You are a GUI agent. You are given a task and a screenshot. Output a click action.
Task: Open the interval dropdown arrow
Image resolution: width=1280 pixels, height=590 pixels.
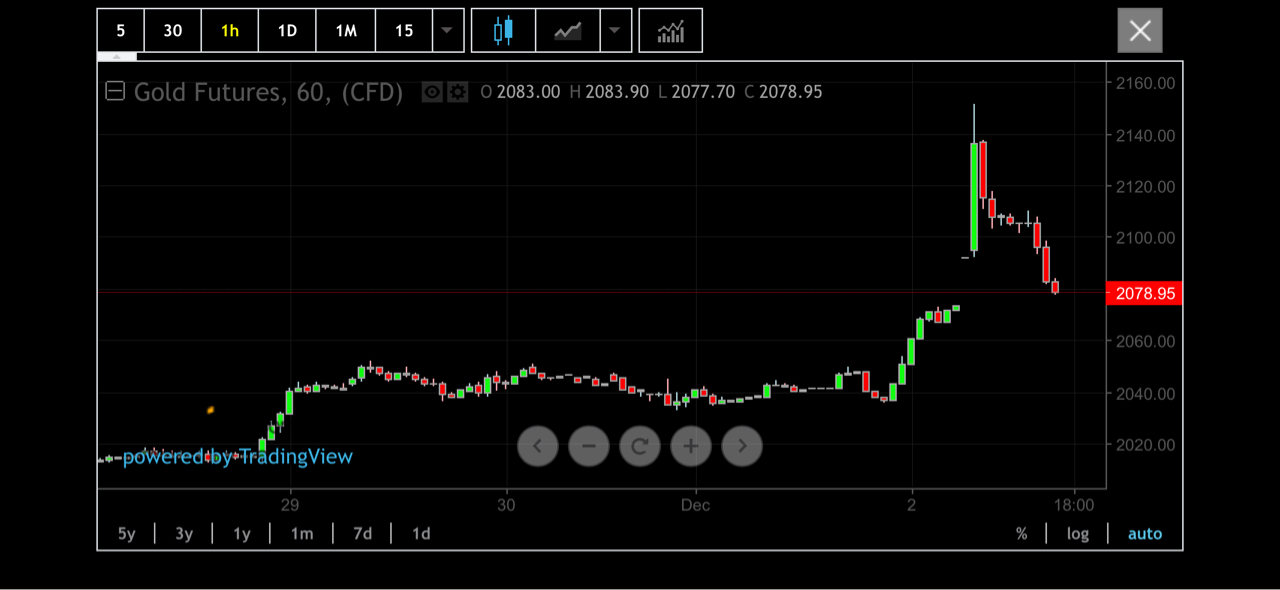click(x=448, y=30)
